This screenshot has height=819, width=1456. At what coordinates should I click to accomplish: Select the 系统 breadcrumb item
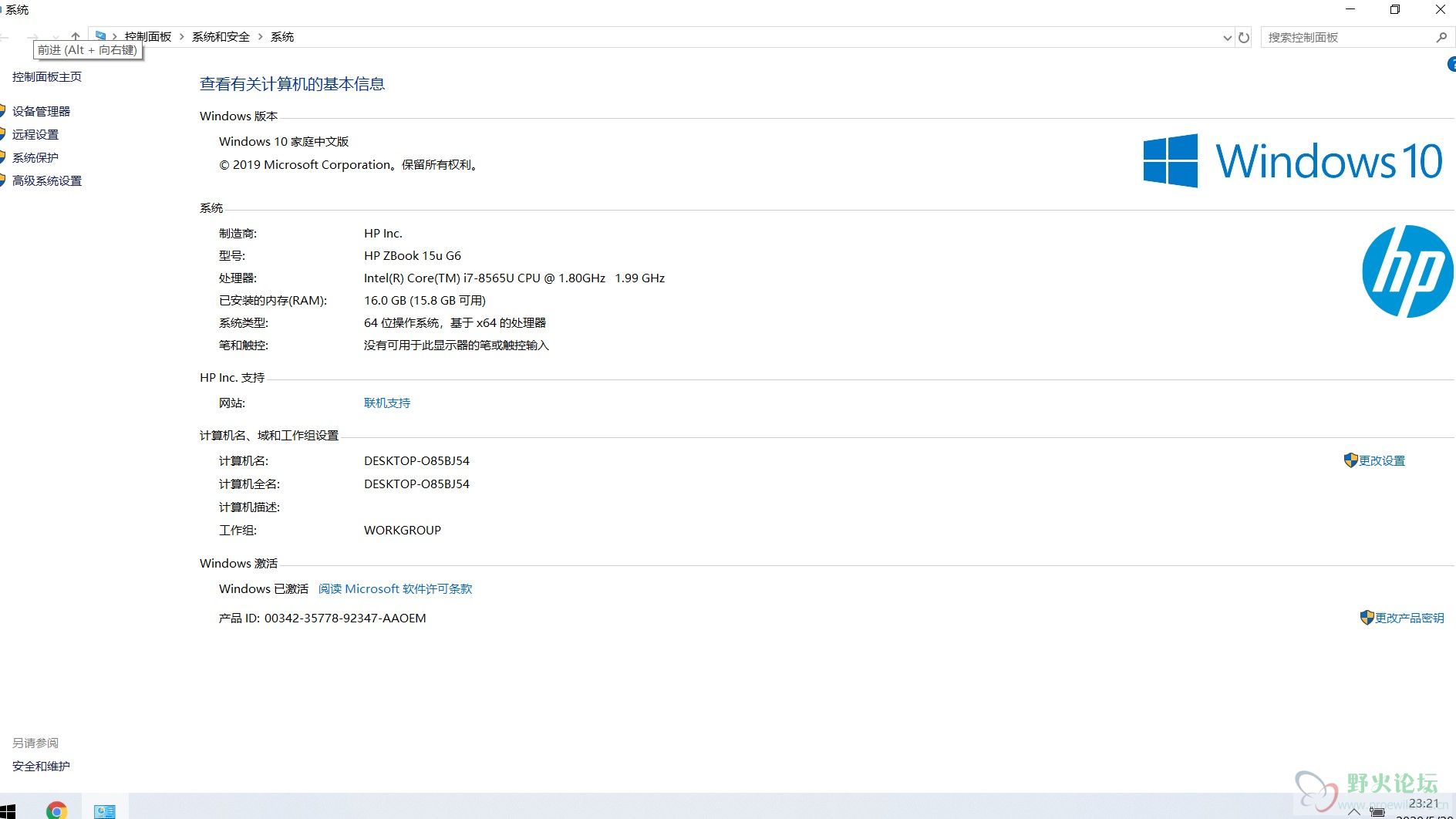coord(282,36)
